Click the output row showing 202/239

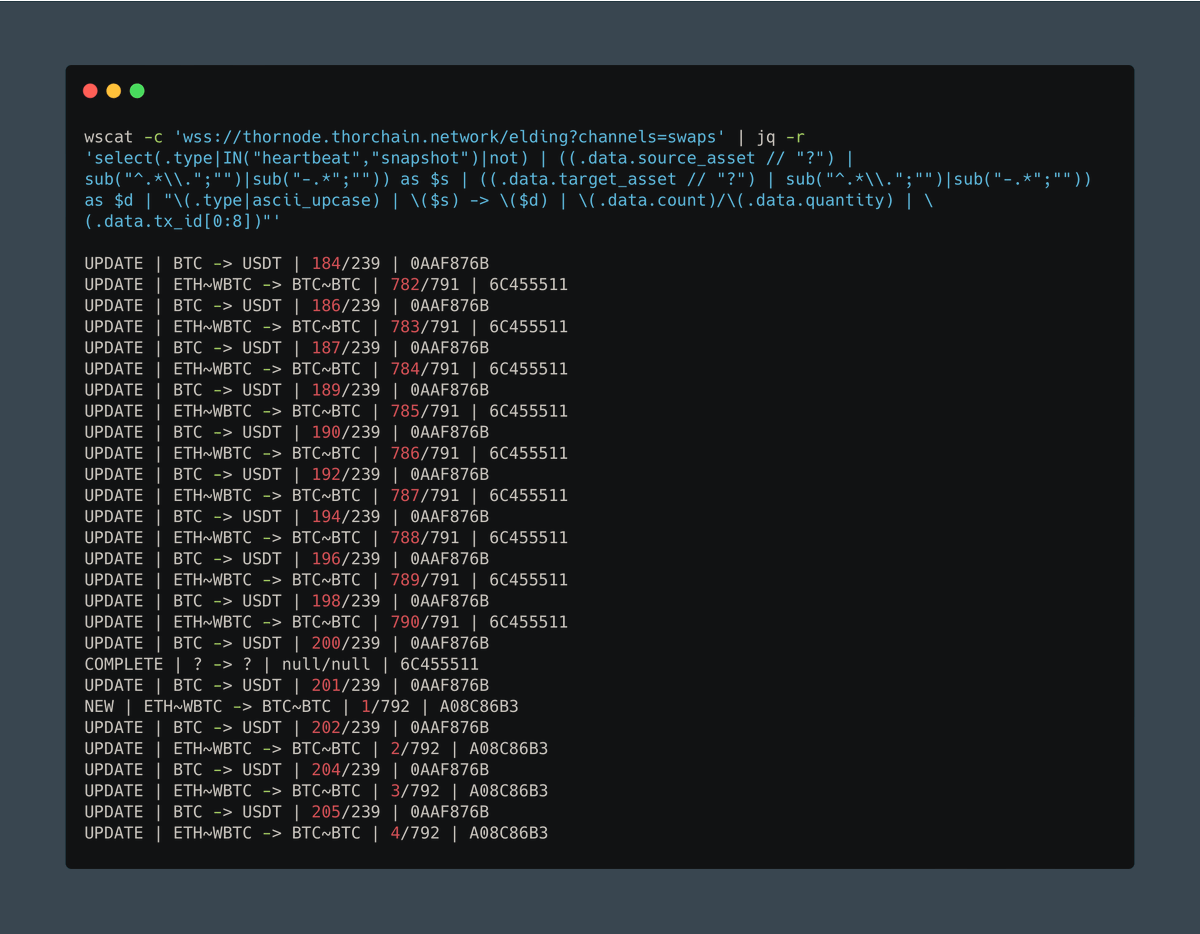pyautogui.click(x=286, y=727)
